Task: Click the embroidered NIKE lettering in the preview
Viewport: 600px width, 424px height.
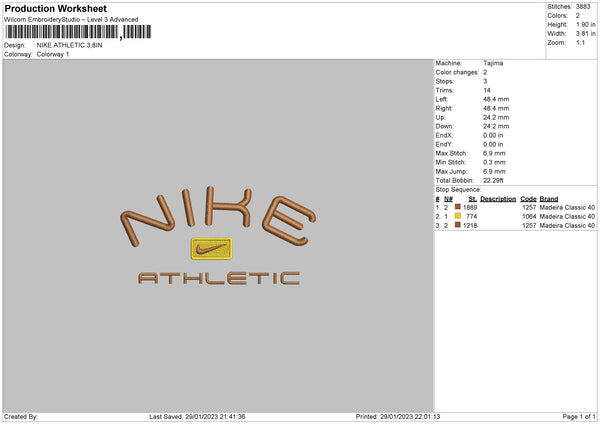Action: (218, 216)
